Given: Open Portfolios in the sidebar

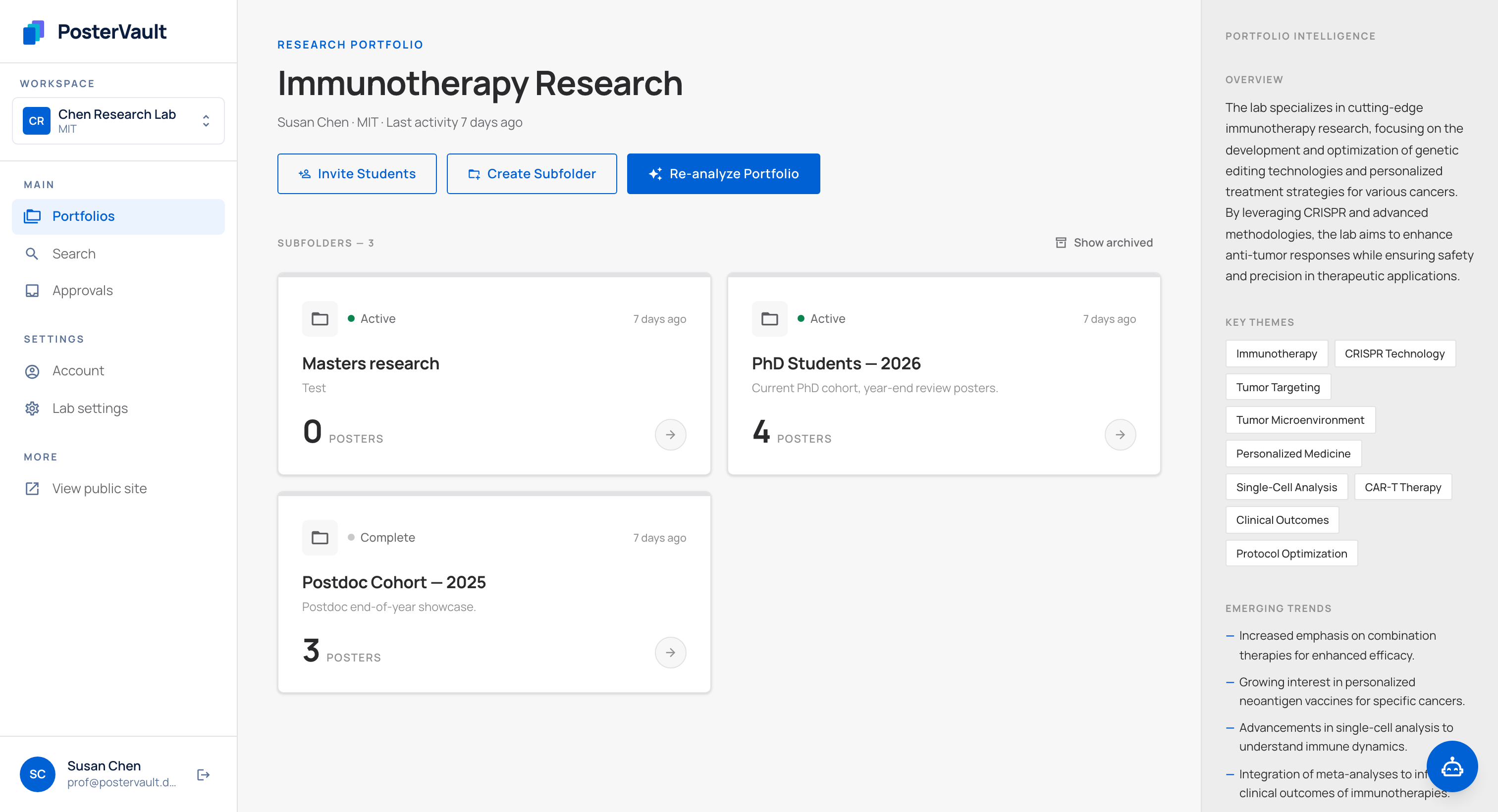Looking at the screenshot, I should point(118,216).
